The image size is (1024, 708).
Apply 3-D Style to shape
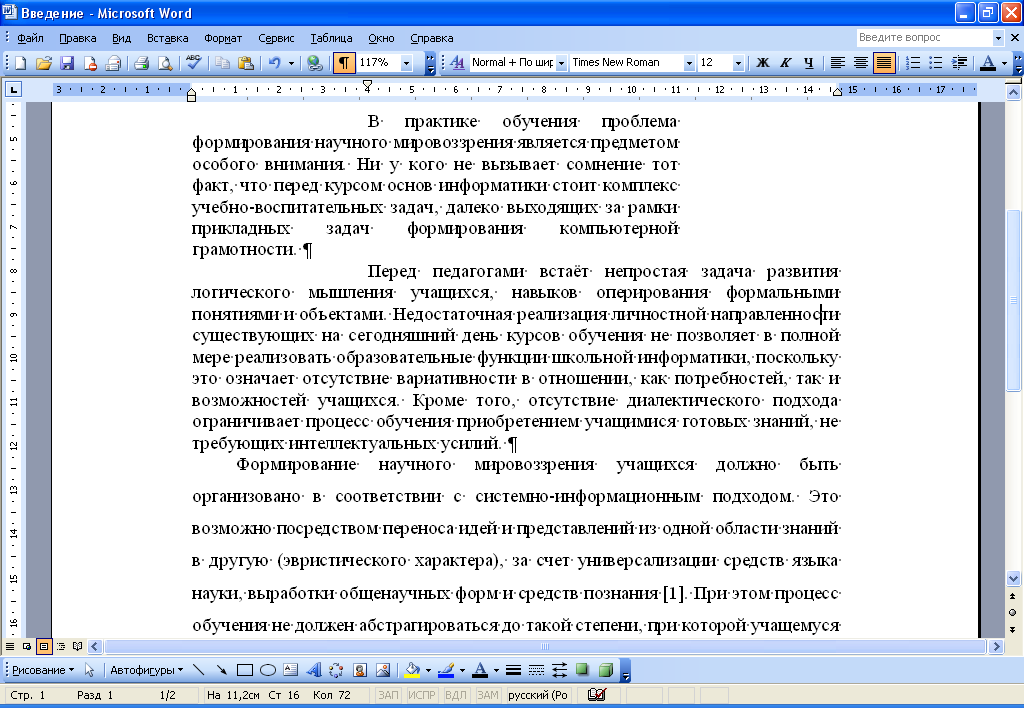(605, 669)
